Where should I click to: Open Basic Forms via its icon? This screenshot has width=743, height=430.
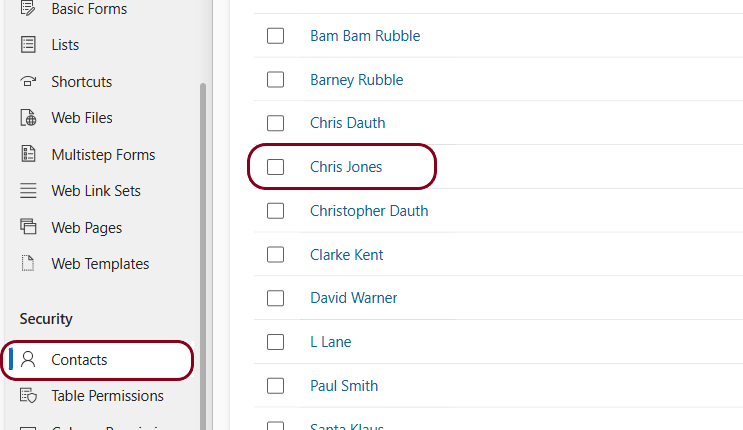click(x=28, y=8)
